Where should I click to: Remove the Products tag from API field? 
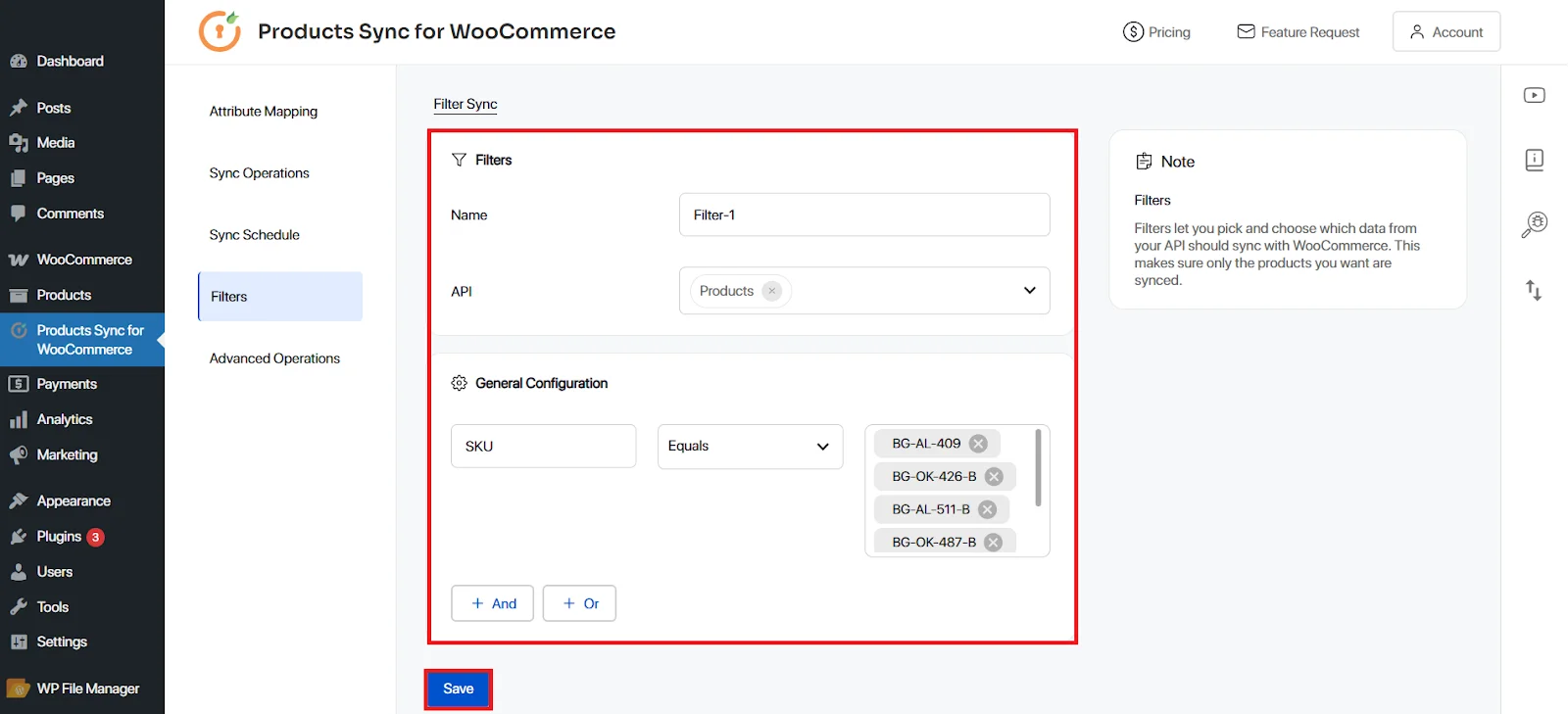tap(772, 291)
